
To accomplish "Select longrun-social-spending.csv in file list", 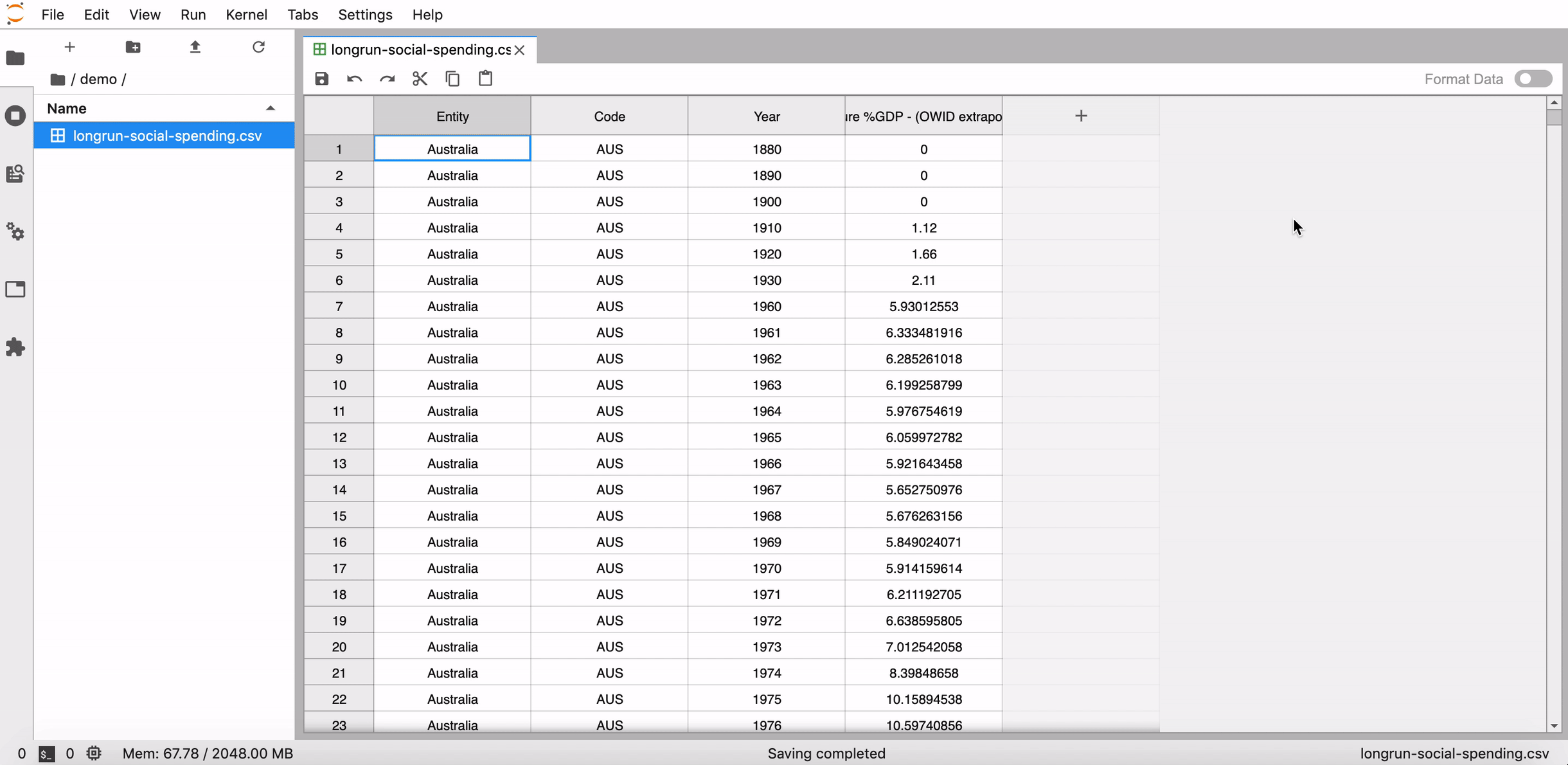I will [167, 136].
